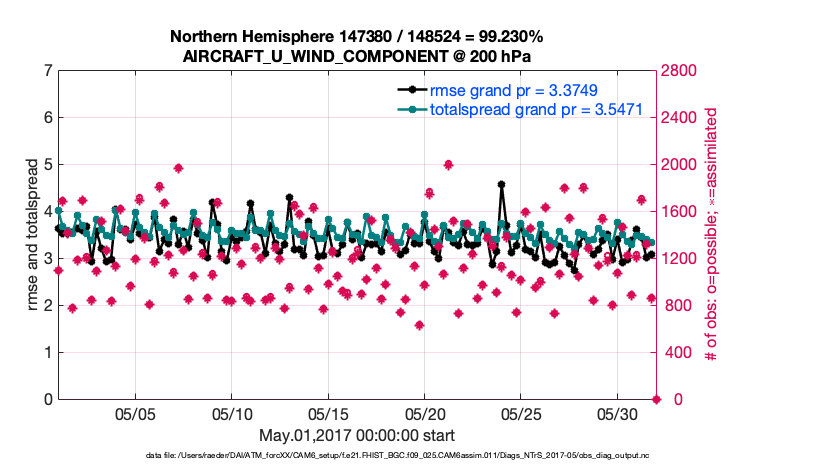The image size is (830, 470).
Task: Click the AIRCRAFT_U_WIND_COMPONENT @ 200 hPa subtitle
Action: click(357, 55)
